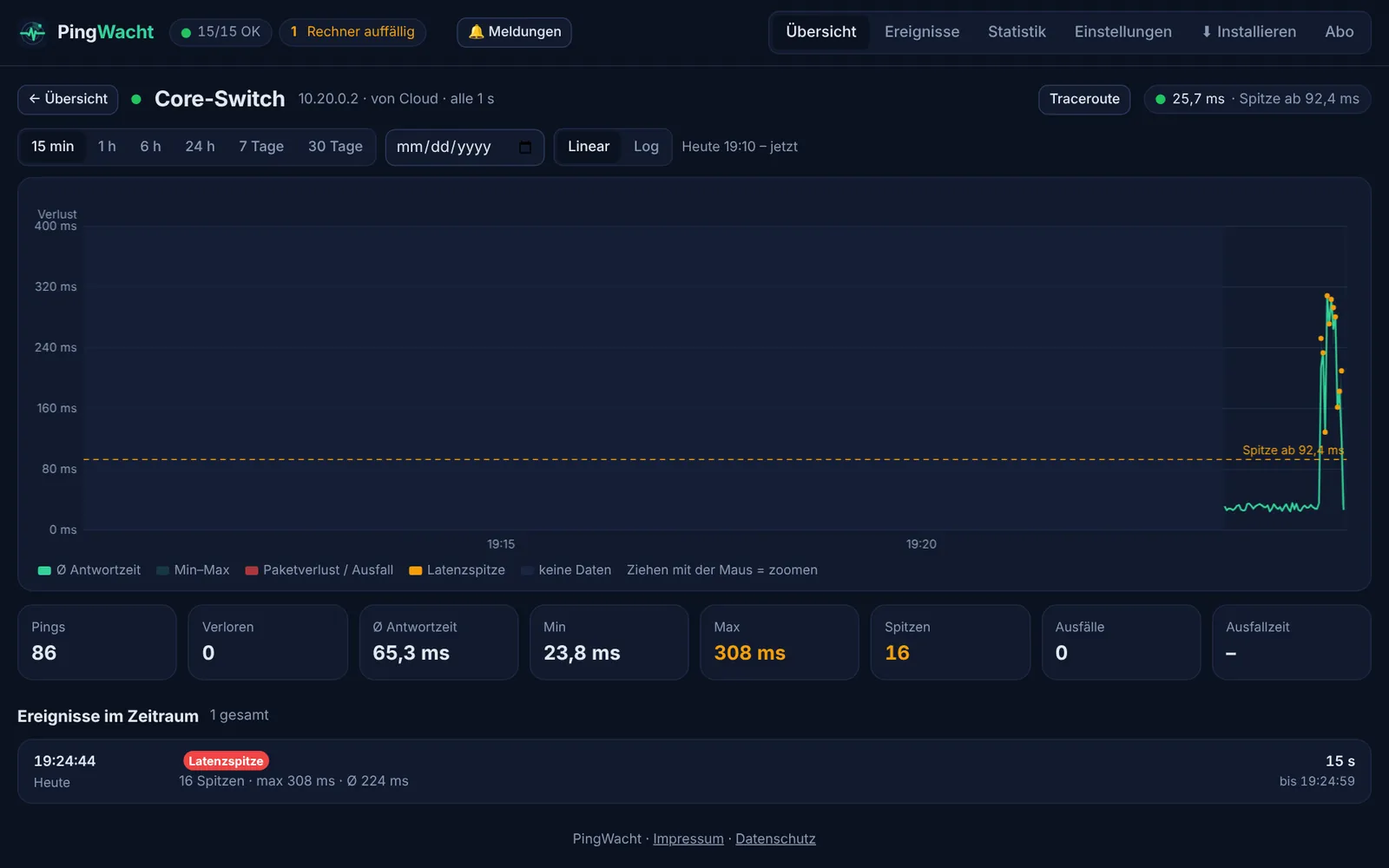The image size is (1389, 868).
Task: Open the Impressum footer link
Action: pos(688,838)
